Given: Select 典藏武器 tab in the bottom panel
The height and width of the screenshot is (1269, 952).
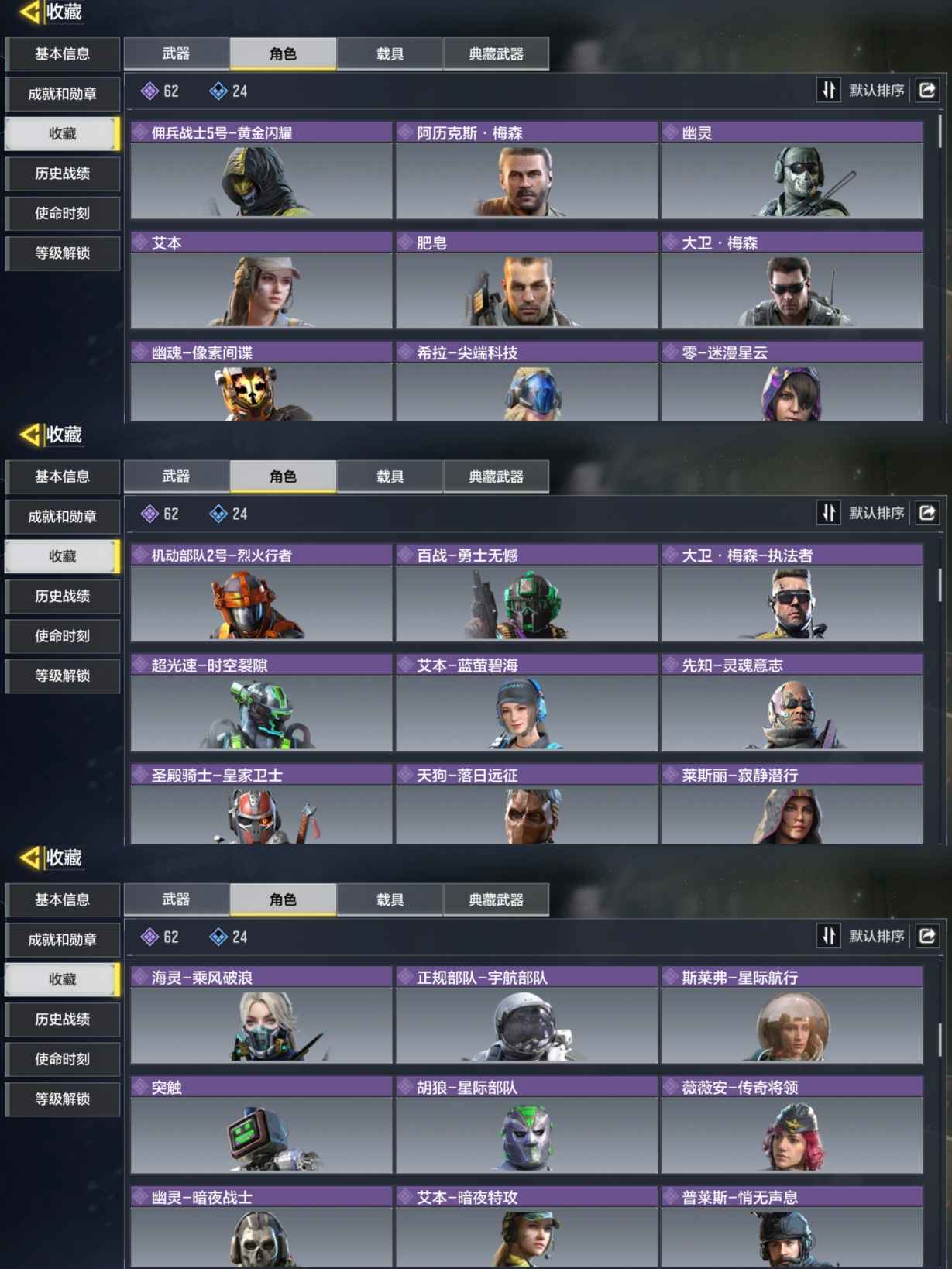Looking at the screenshot, I should pyautogui.click(x=496, y=899).
